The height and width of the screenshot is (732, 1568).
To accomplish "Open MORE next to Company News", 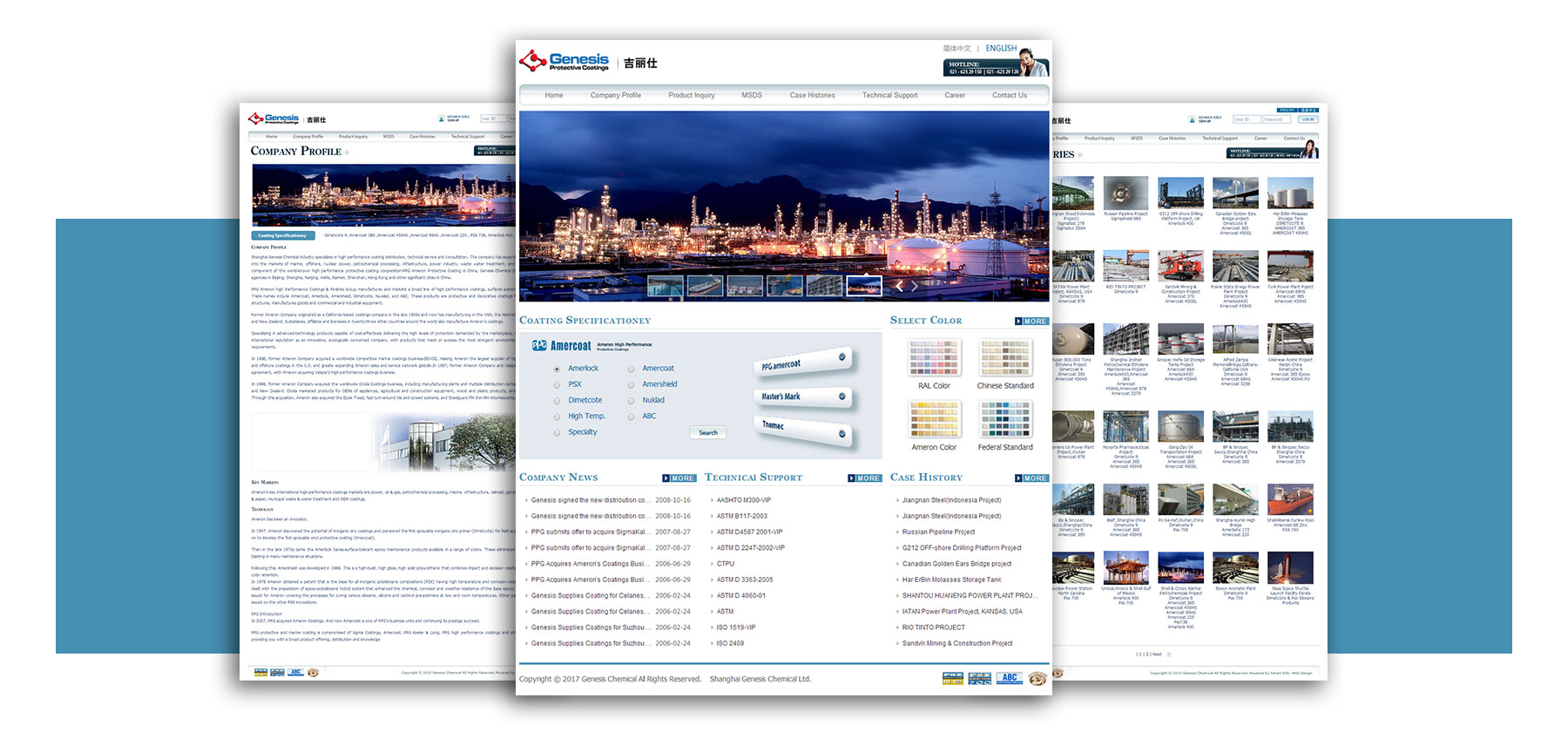I will coord(679,478).
